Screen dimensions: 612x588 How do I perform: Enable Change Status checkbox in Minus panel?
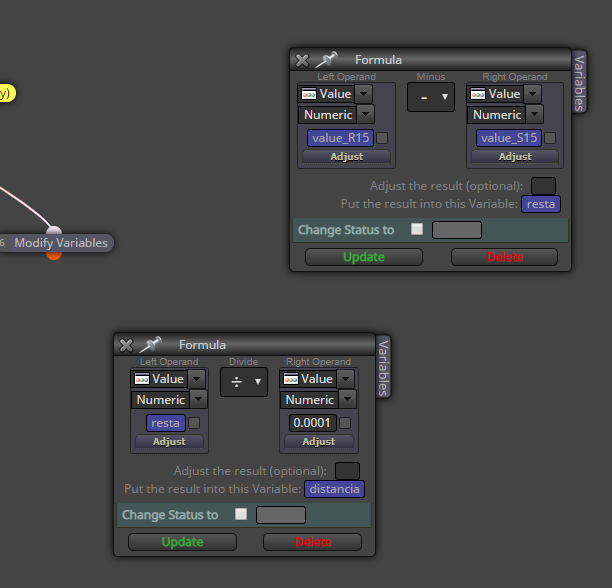(417, 229)
